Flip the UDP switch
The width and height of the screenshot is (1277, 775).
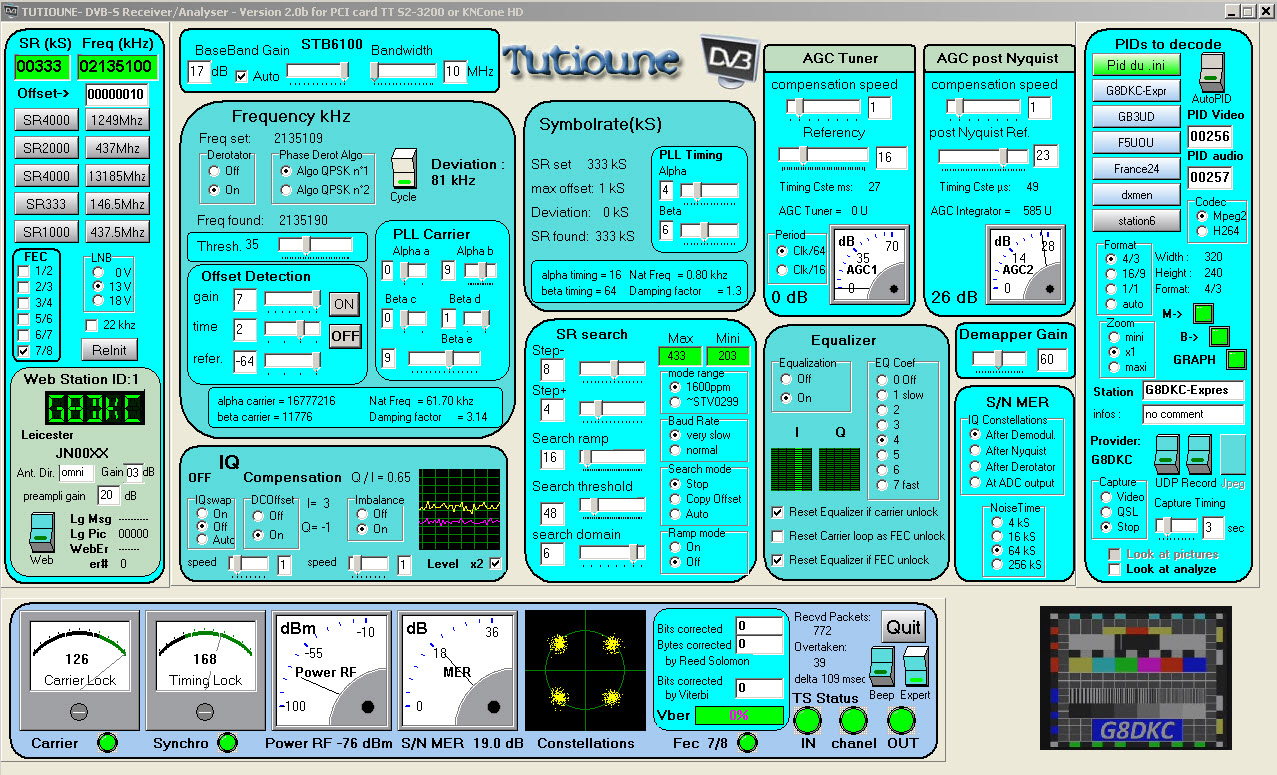(x=1167, y=455)
